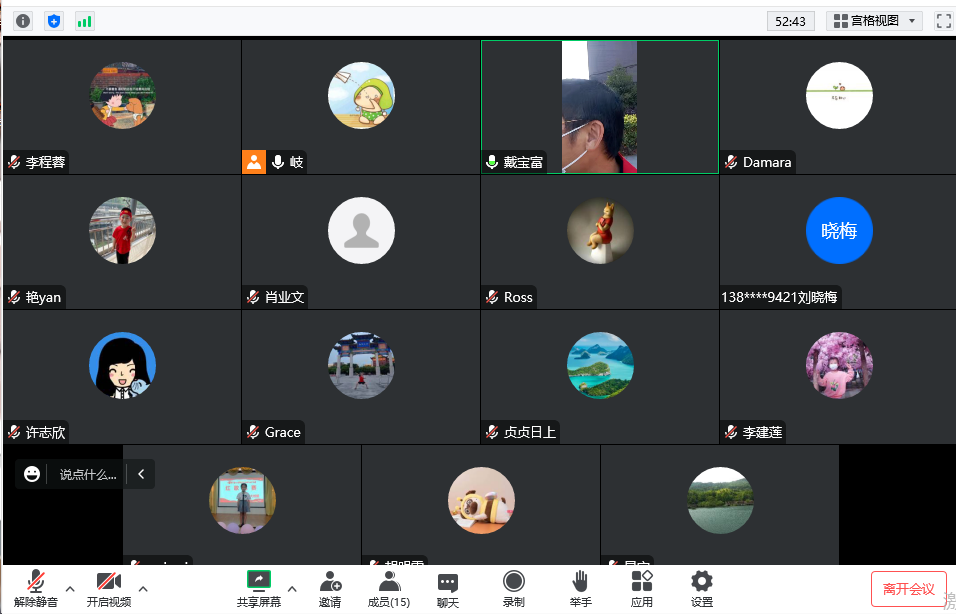Open the 邀请 invite icon
Viewport: 956px width, 614px height.
pyautogui.click(x=330, y=589)
